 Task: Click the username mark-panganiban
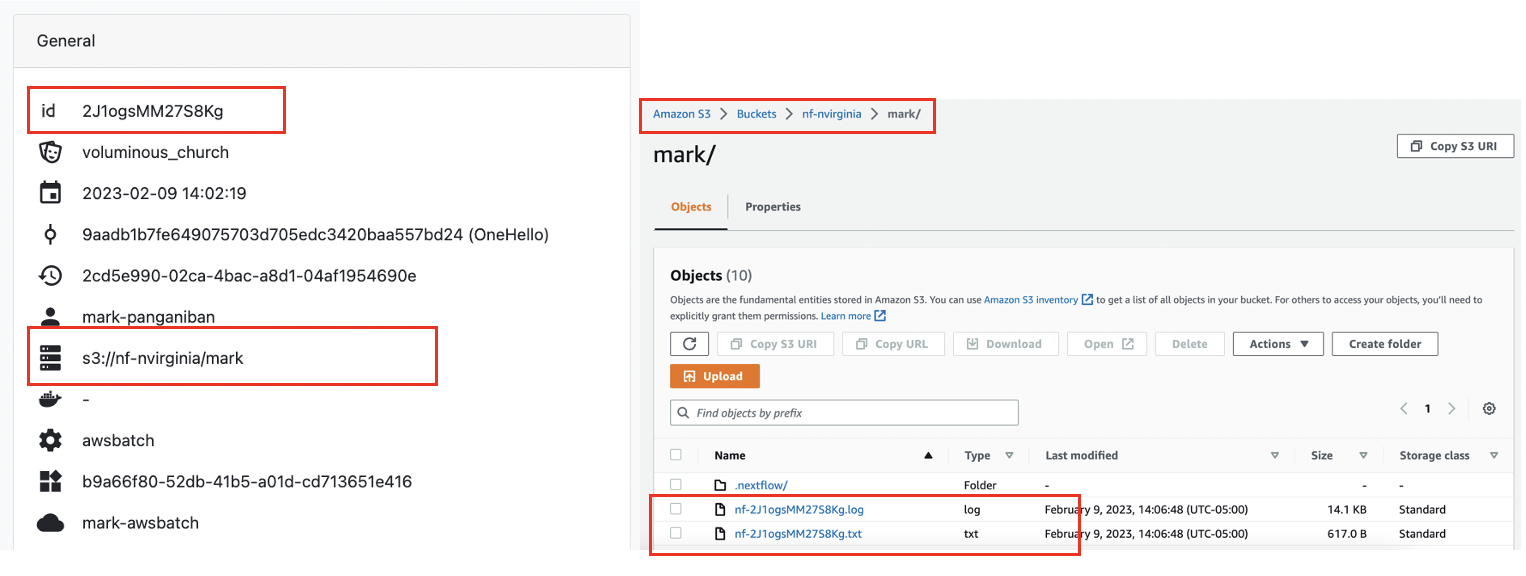(x=149, y=317)
